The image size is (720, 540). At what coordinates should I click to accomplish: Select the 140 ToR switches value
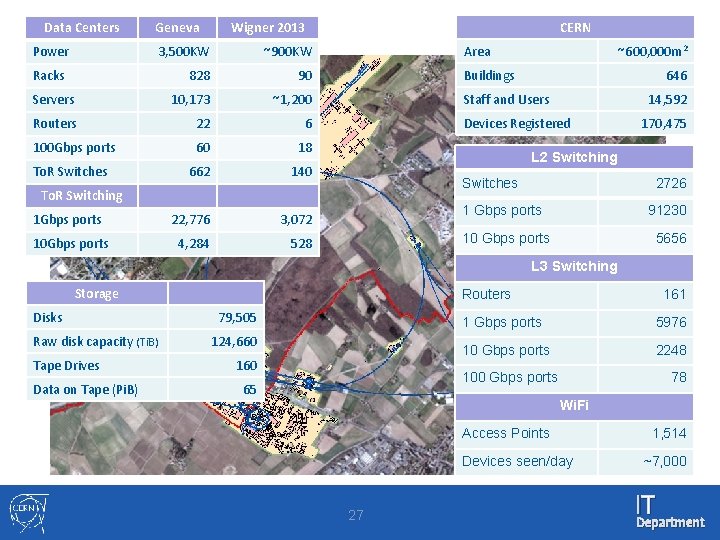302,172
